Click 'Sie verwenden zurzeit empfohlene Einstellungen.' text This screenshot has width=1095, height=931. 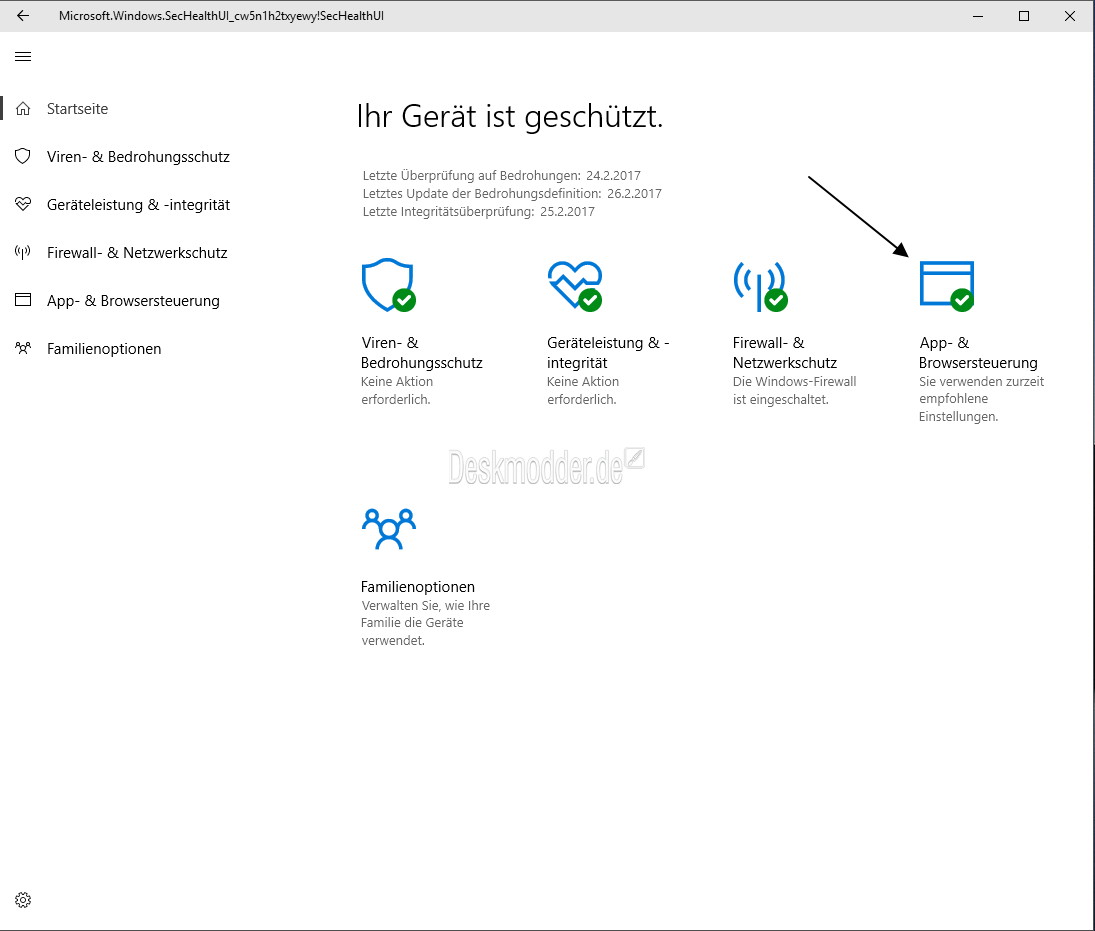[x=981, y=399]
